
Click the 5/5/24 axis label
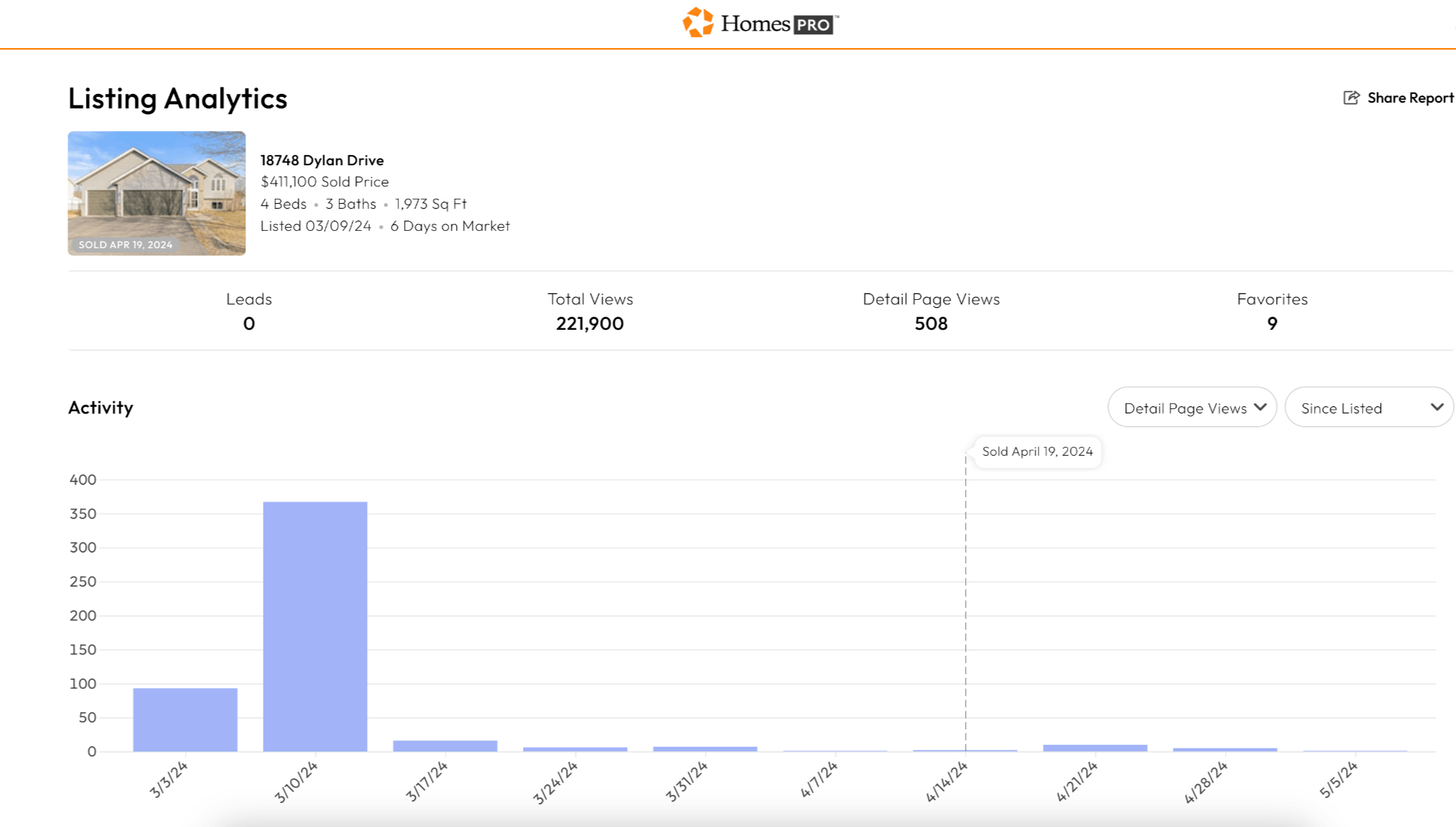(x=1338, y=780)
